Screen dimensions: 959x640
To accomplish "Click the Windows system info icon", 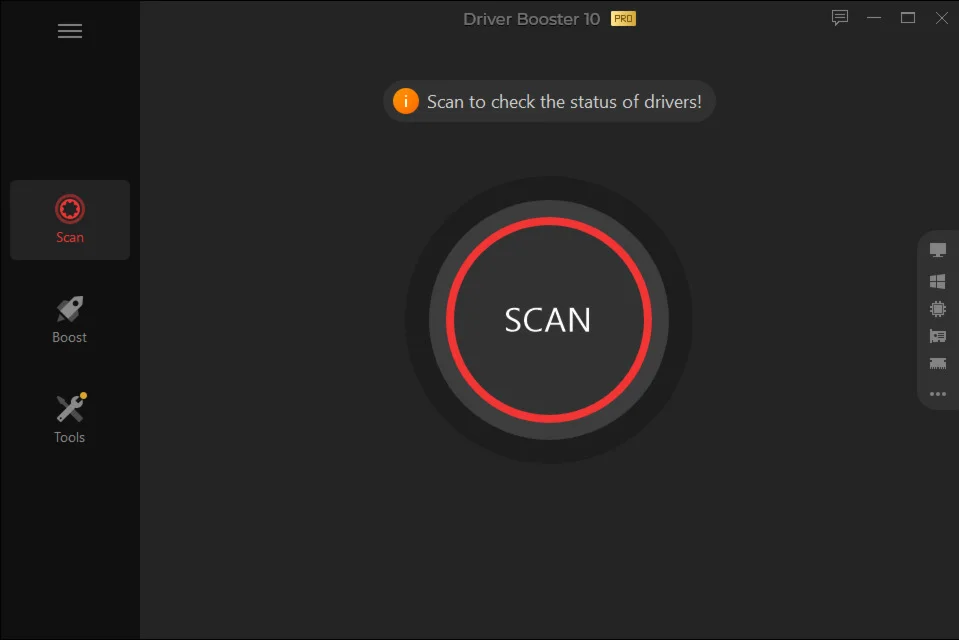I will coord(938,281).
